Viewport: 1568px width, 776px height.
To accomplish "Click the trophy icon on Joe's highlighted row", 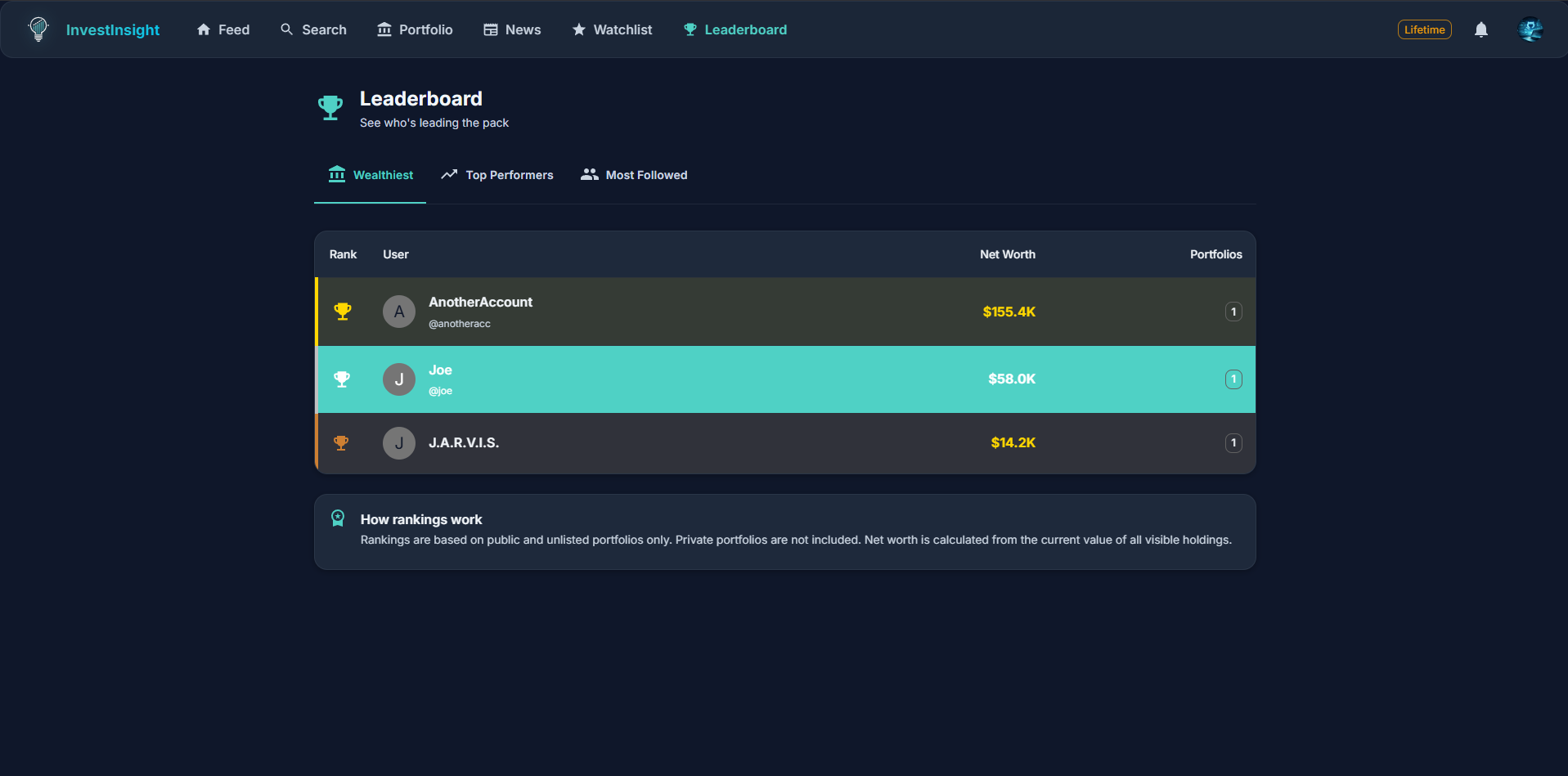I will (341, 379).
